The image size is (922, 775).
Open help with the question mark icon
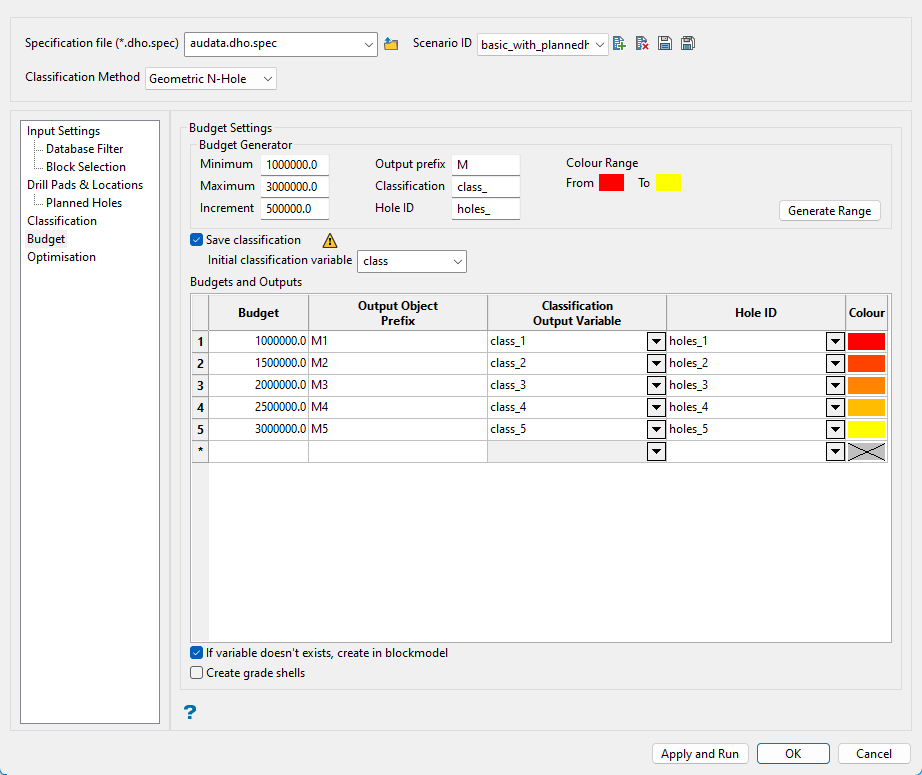[189, 712]
